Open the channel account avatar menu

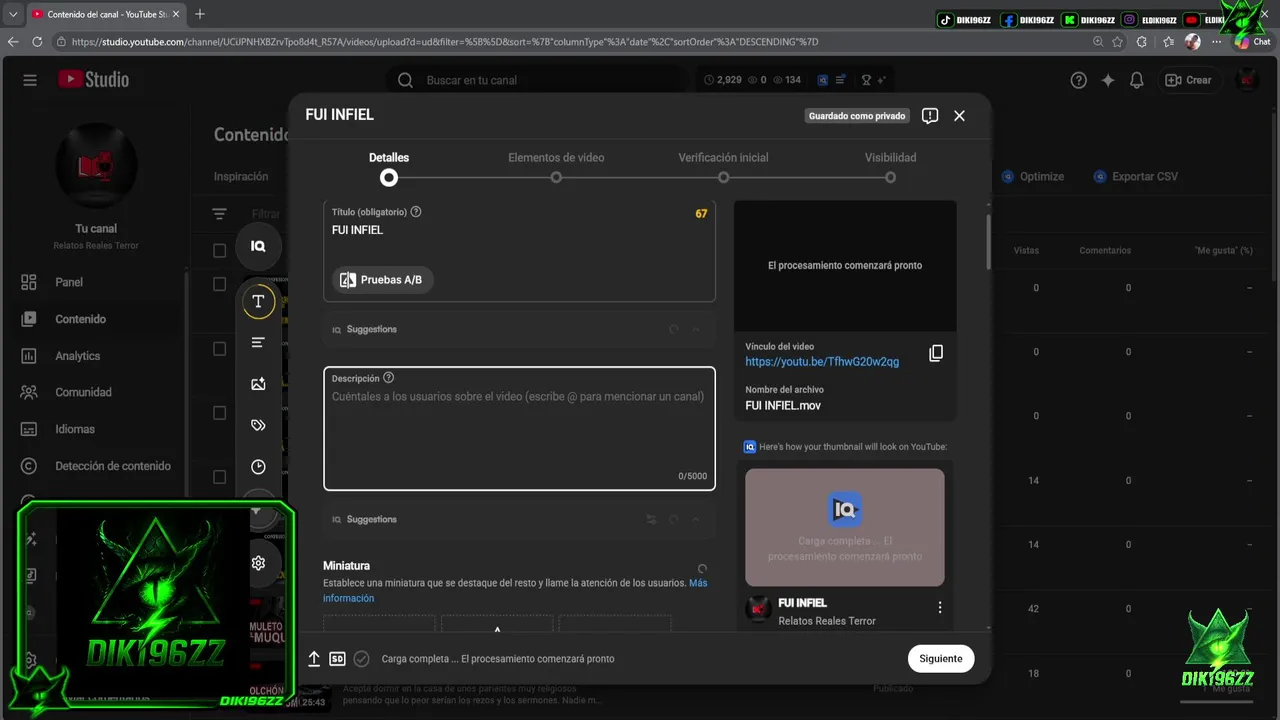(x=1246, y=80)
